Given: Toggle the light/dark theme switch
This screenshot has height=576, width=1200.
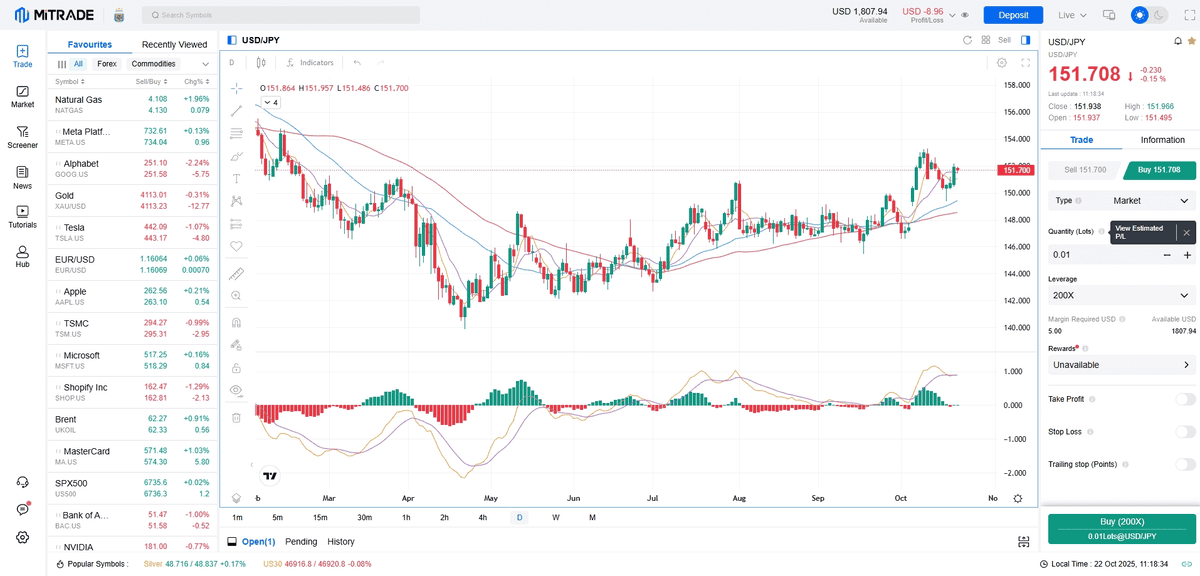Looking at the screenshot, I should pos(1149,15).
